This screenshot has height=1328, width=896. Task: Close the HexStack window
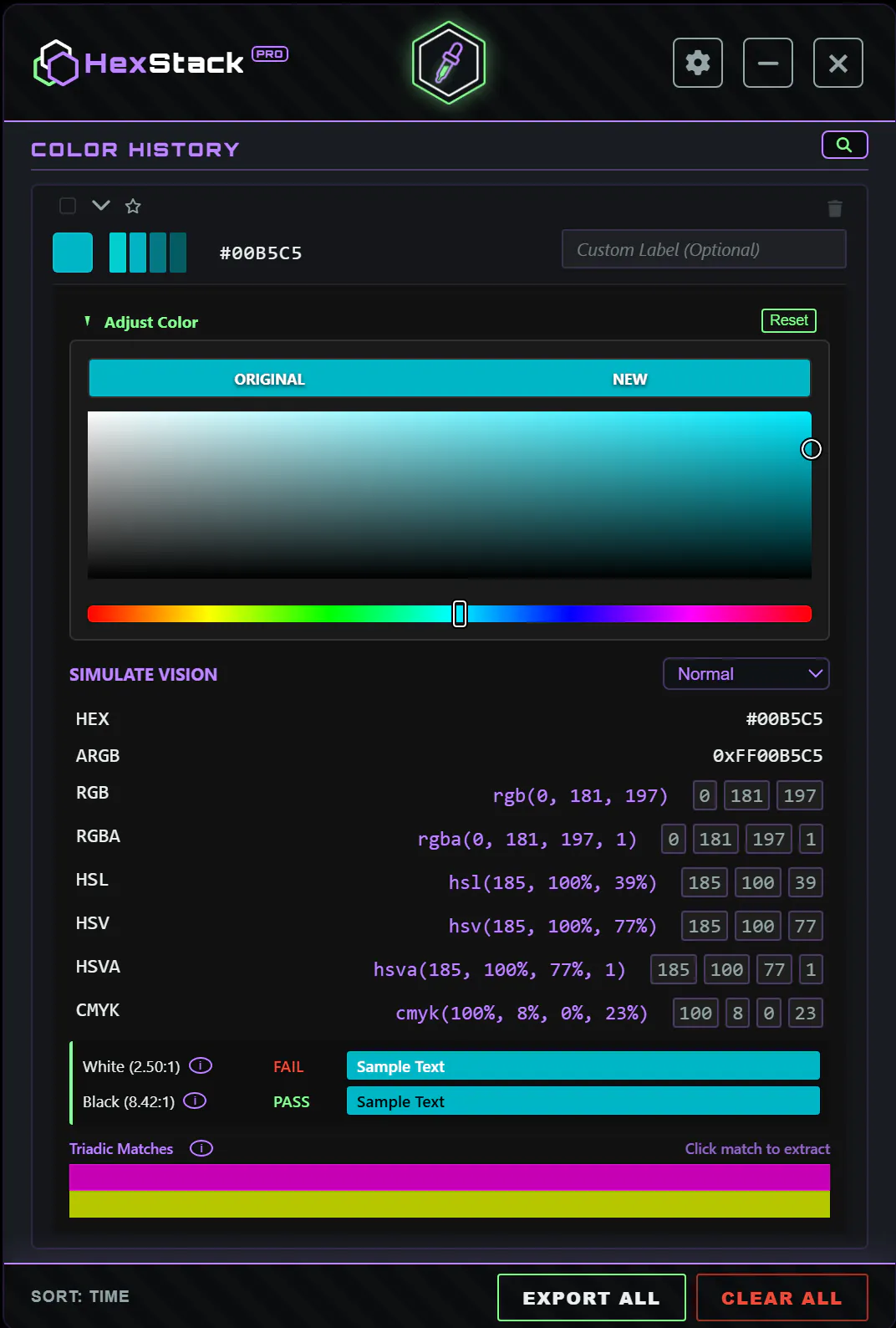pos(838,63)
